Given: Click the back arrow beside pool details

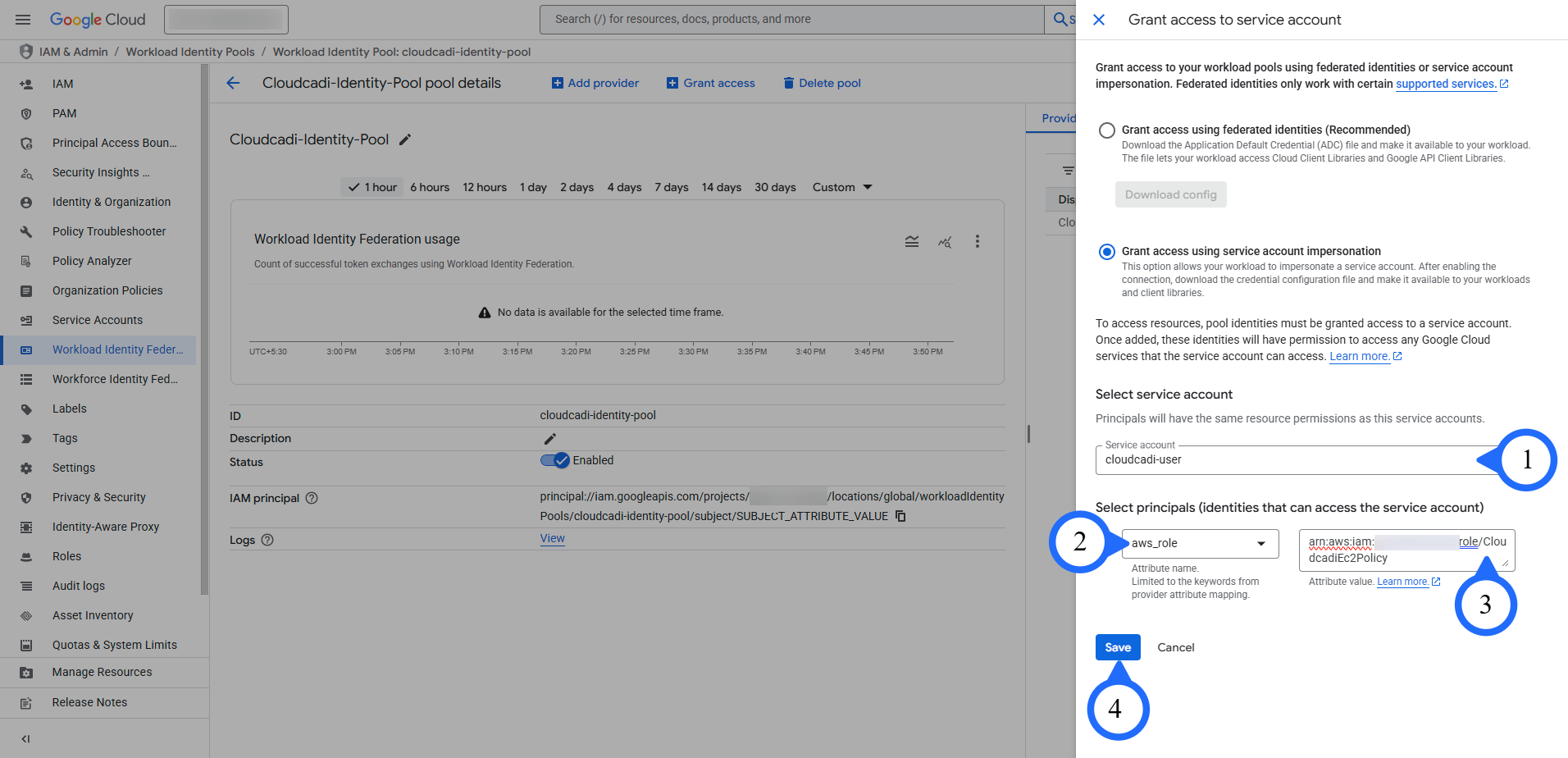Looking at the screenshot, I should tap(234, 83).
